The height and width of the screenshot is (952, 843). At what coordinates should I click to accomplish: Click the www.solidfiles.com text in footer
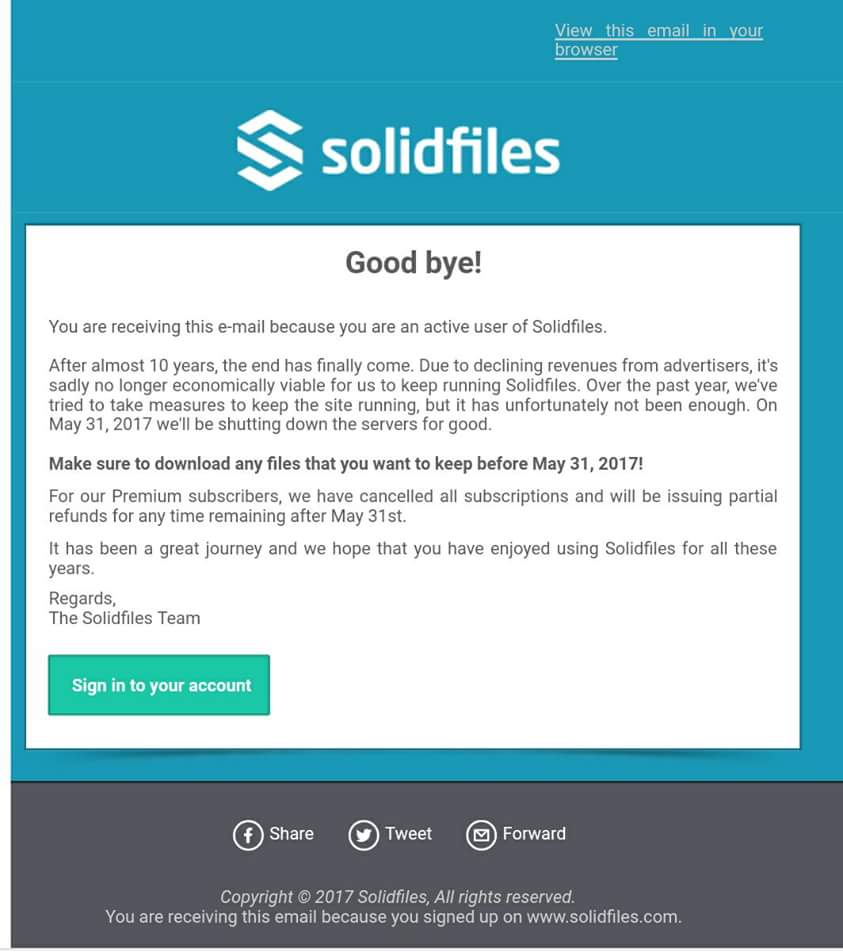(604, 917)
